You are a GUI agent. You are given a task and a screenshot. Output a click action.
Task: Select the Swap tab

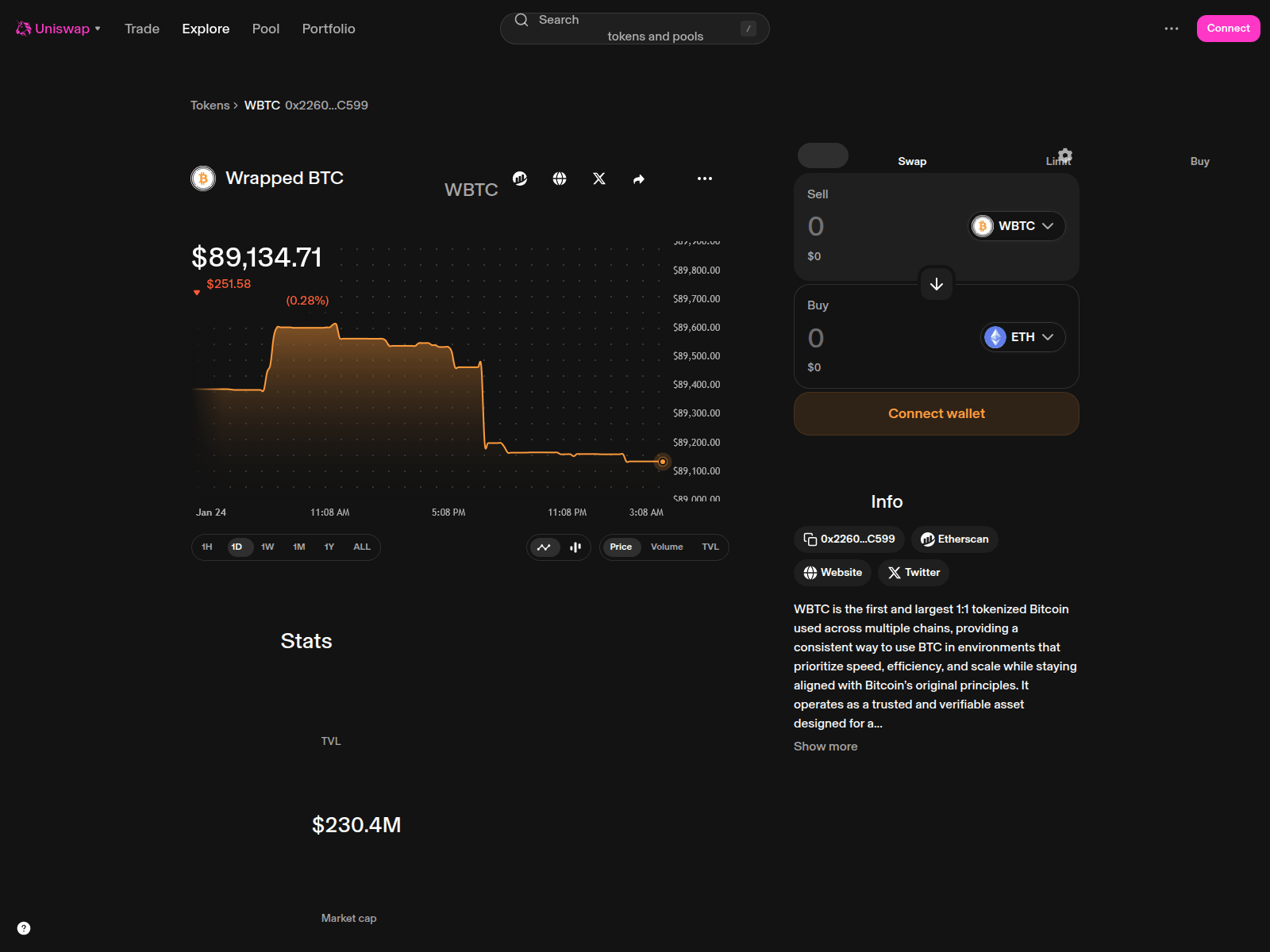point(912,161)
